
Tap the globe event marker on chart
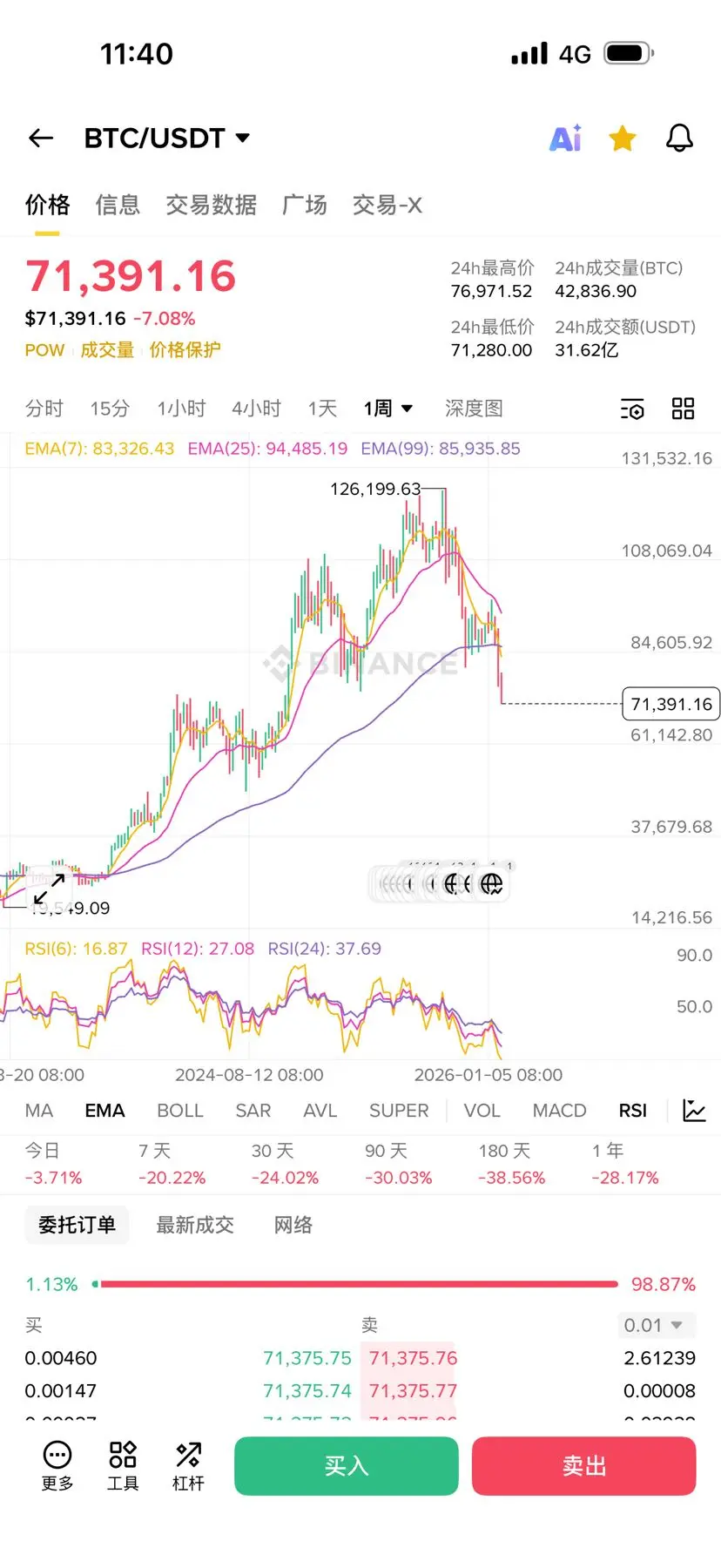tap(492, 884)
